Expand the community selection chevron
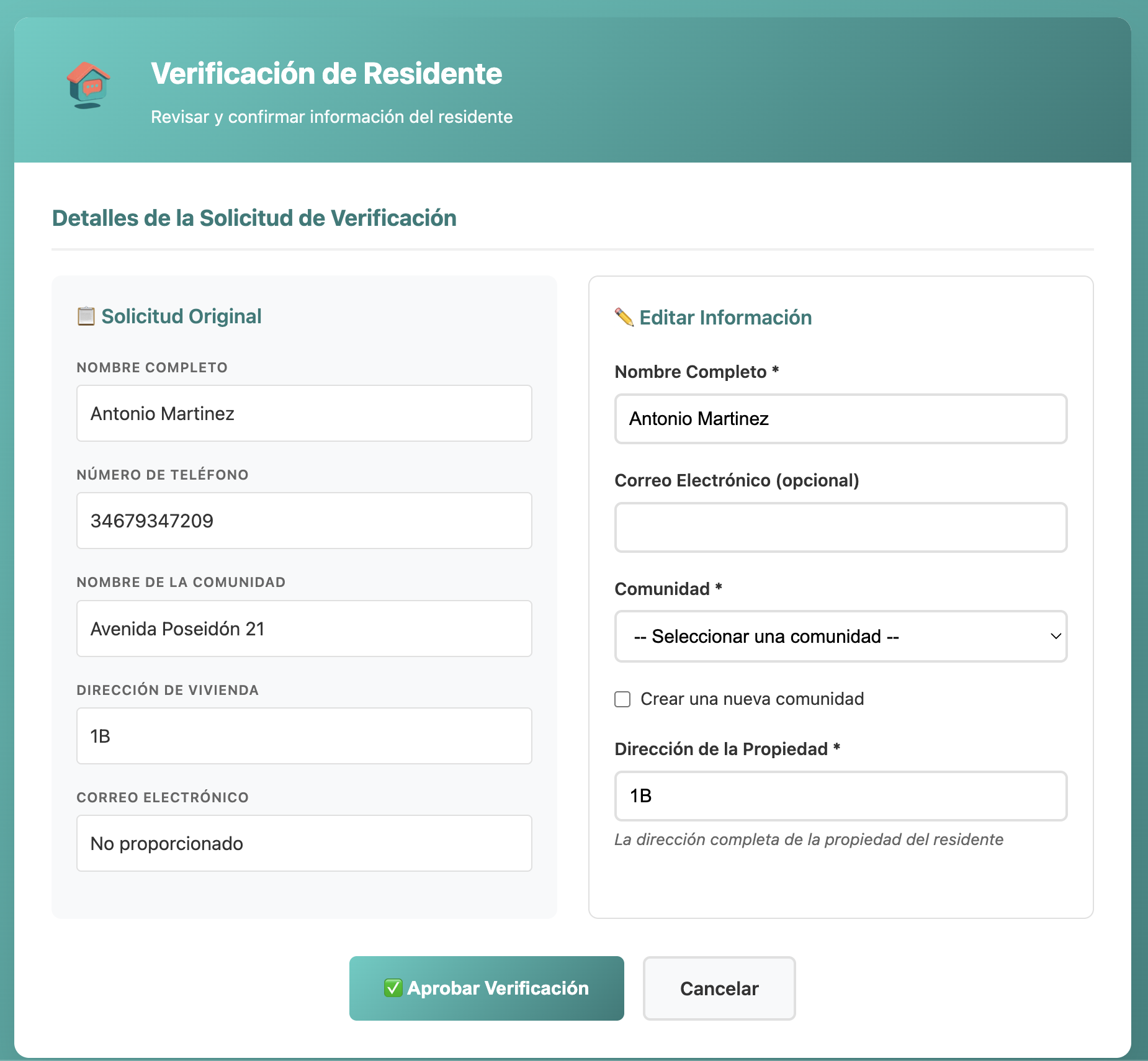This screenshot has width=1148, height=1061. click(x=1055, y=636)
